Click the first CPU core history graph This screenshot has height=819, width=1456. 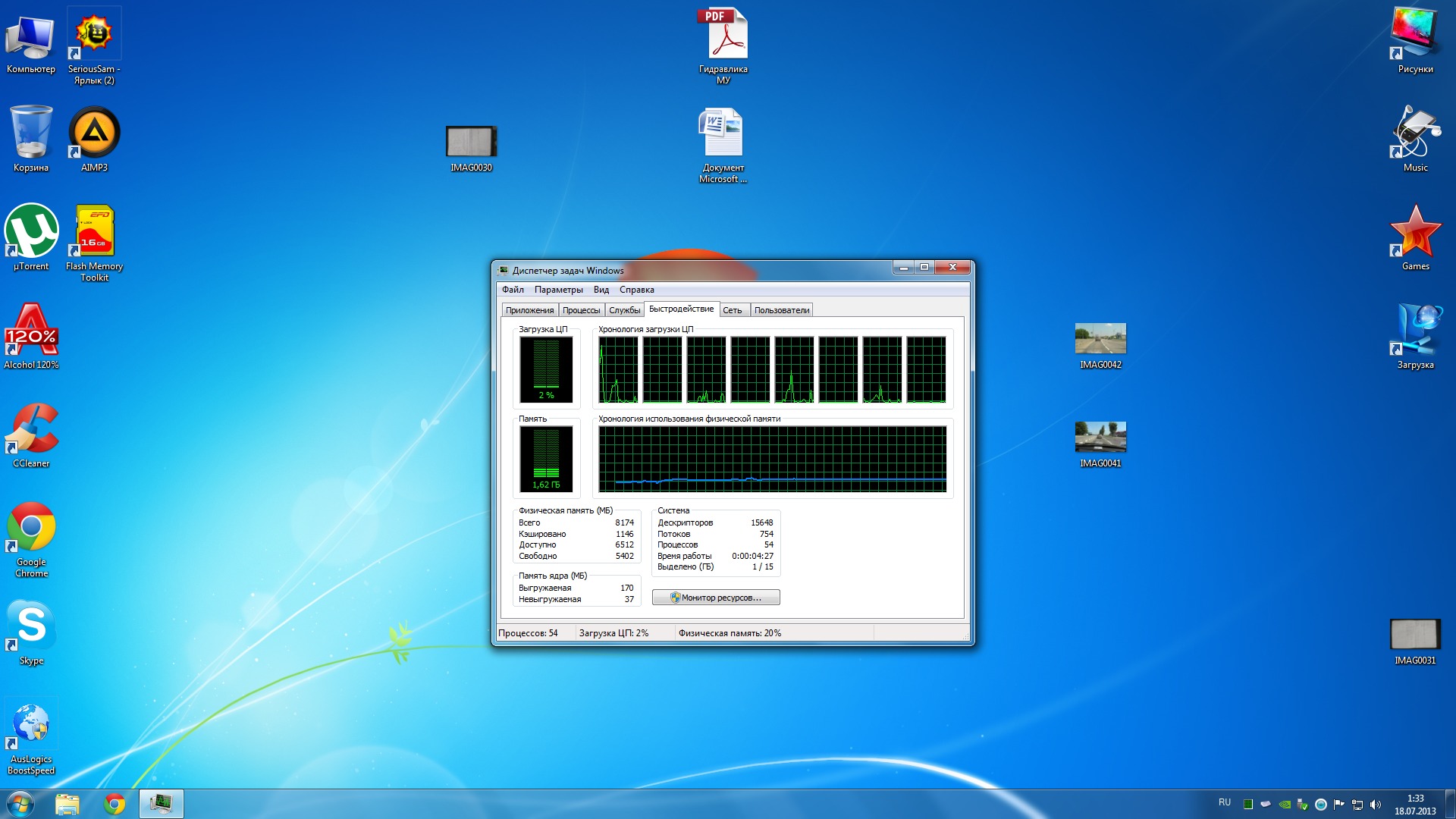(618, 369)
